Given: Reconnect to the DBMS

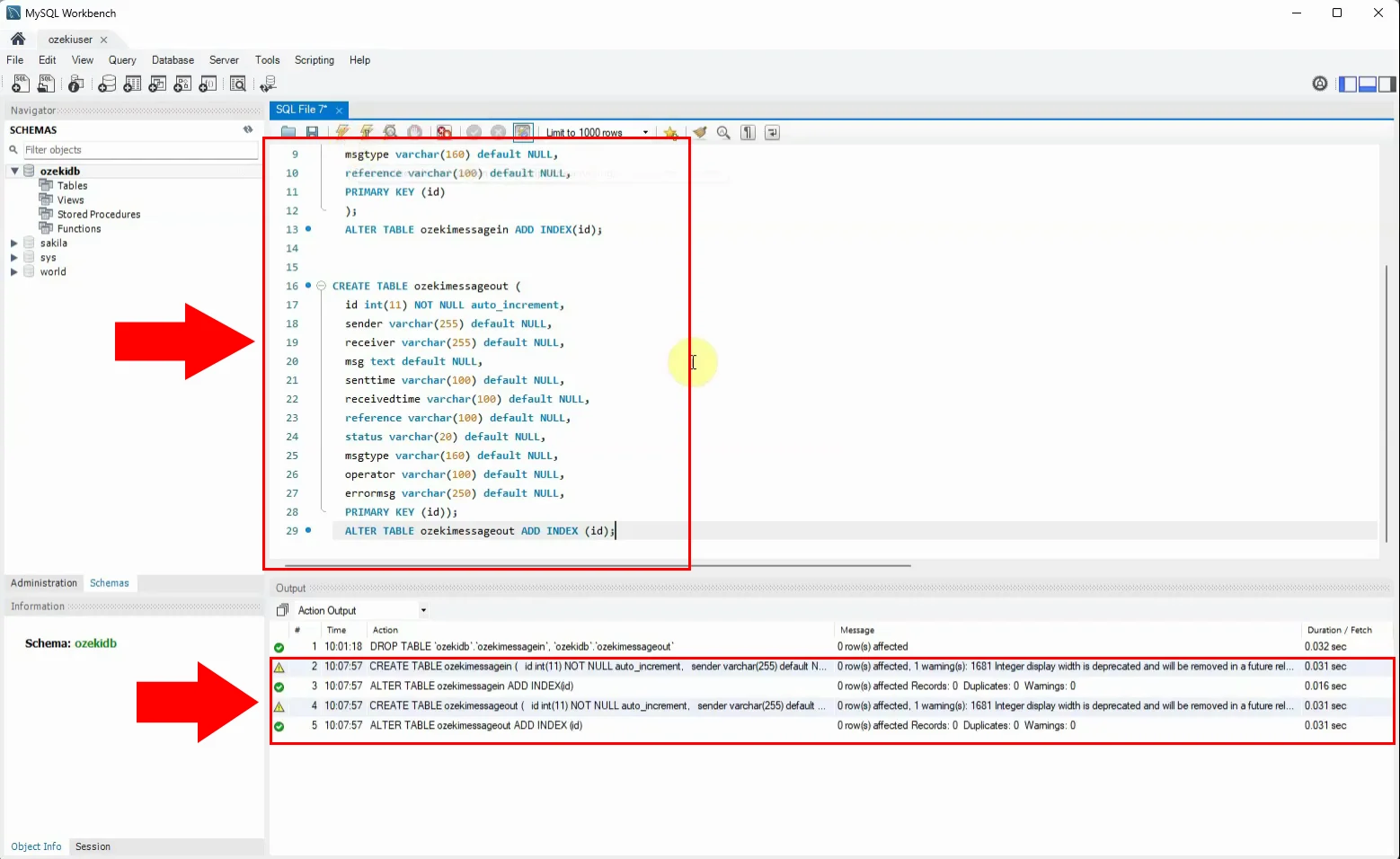Looking at the screenshot, I should click(x=268, y=84).
